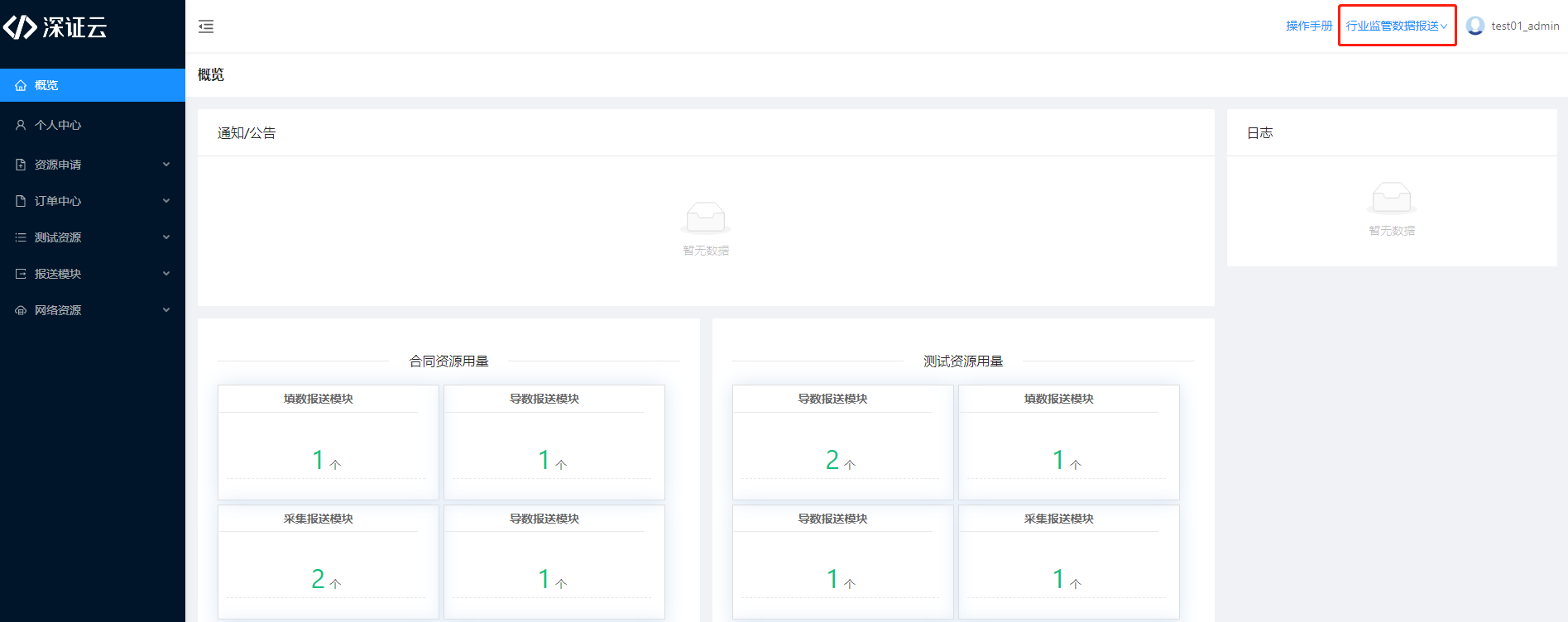Click the export icon beside 报送模块

click(21, 274)
